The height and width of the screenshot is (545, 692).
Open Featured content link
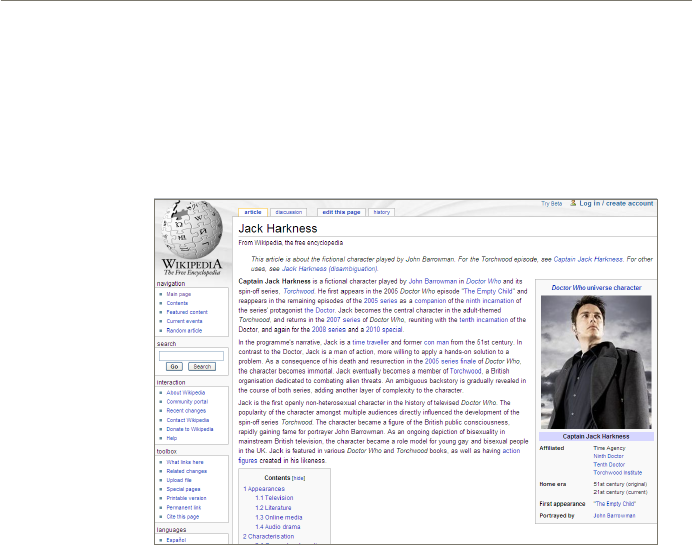tap(187, 312)
